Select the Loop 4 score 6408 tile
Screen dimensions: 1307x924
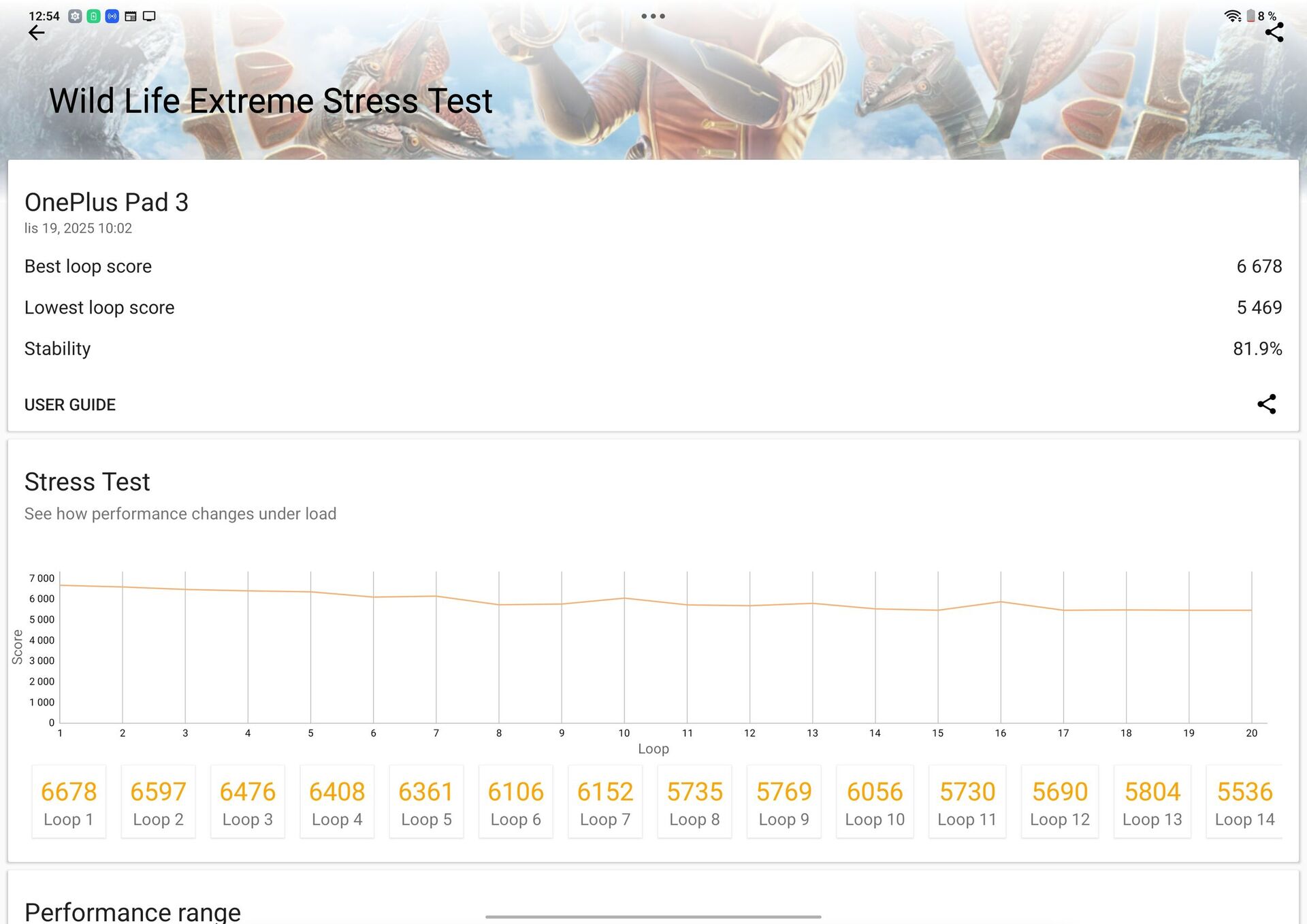337,802
